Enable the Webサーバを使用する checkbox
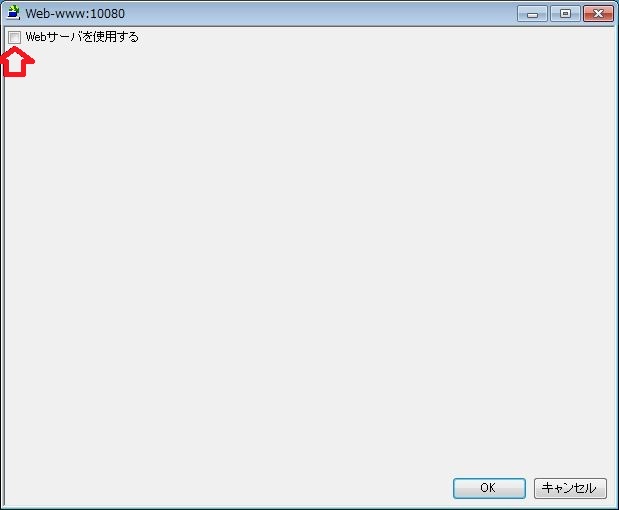 pos(15,38)
